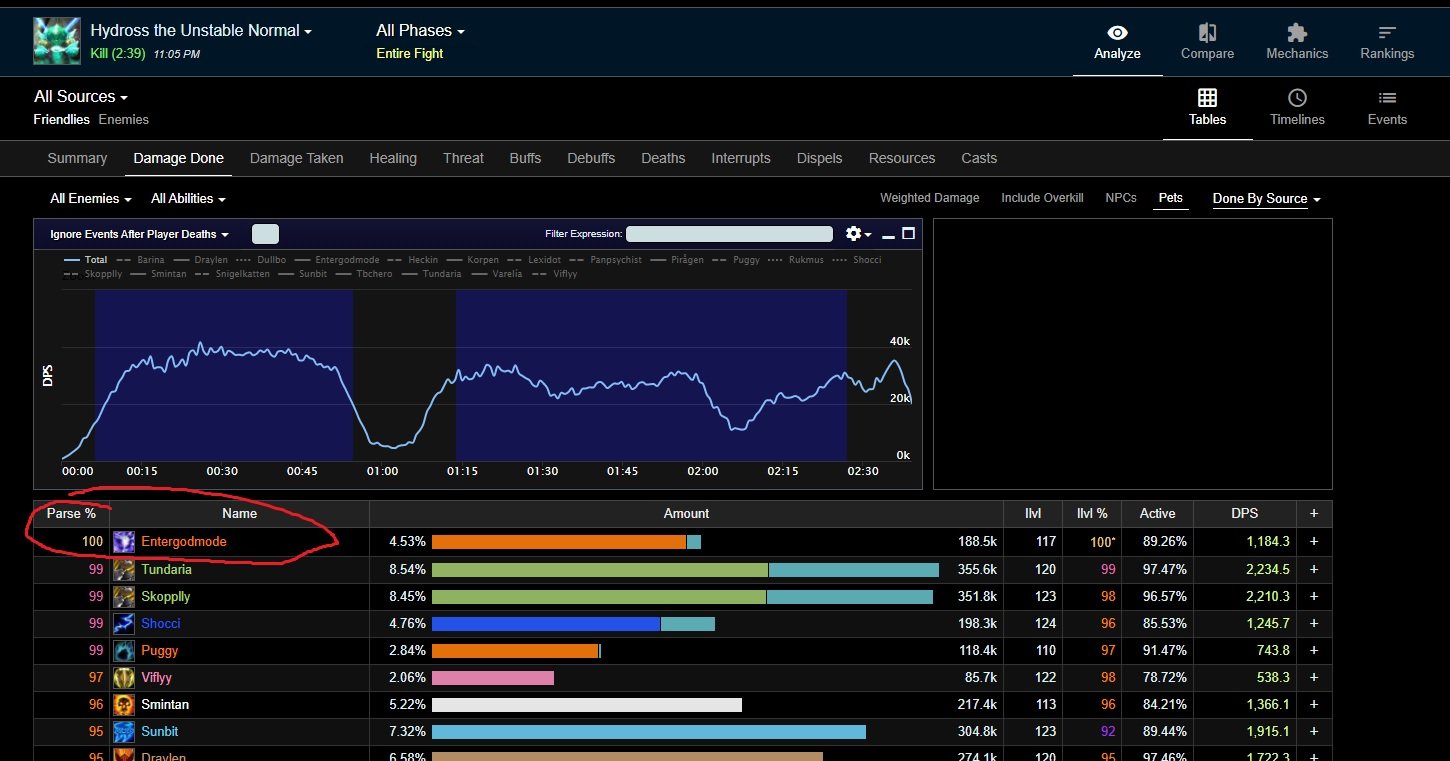Open the Damage Taken tab
The width and height of the screenshot is (1450, 761).
click(296, 158)
